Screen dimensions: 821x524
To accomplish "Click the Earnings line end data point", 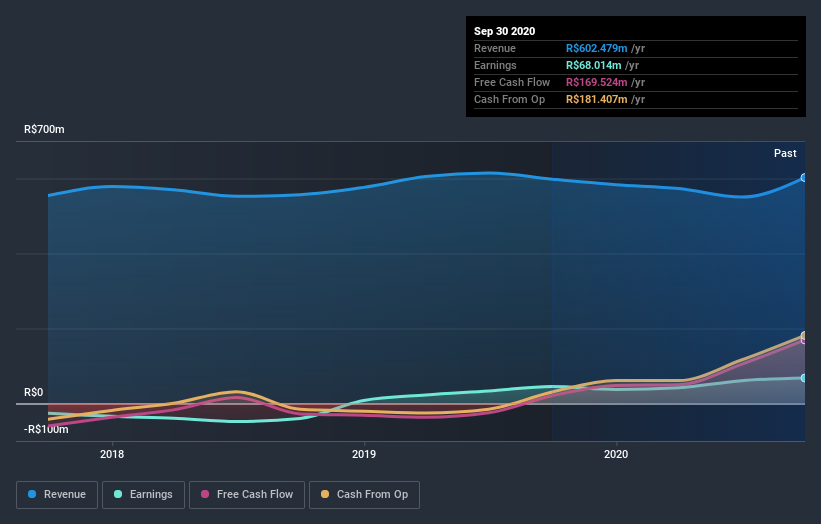I will click(804, 378).
